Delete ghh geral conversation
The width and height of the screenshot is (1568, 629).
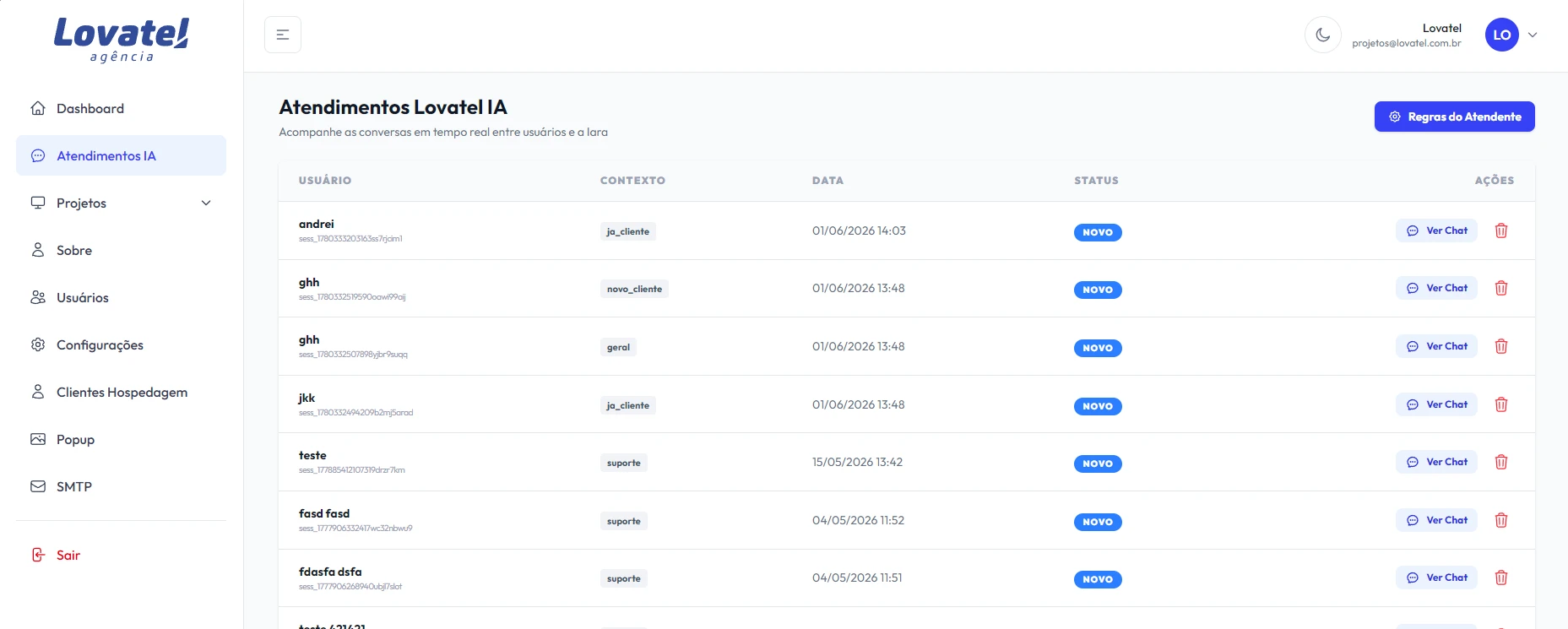pyautogui.click(x=1501, y=346)
